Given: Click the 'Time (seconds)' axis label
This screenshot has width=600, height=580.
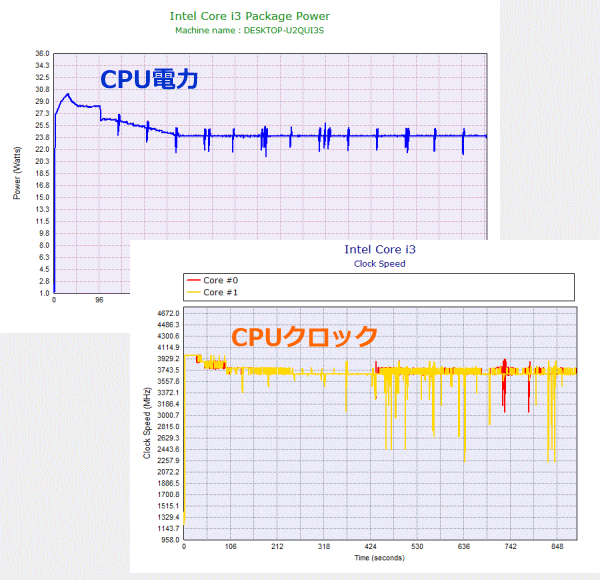Looking at the screenshot, I should (380, 558).
